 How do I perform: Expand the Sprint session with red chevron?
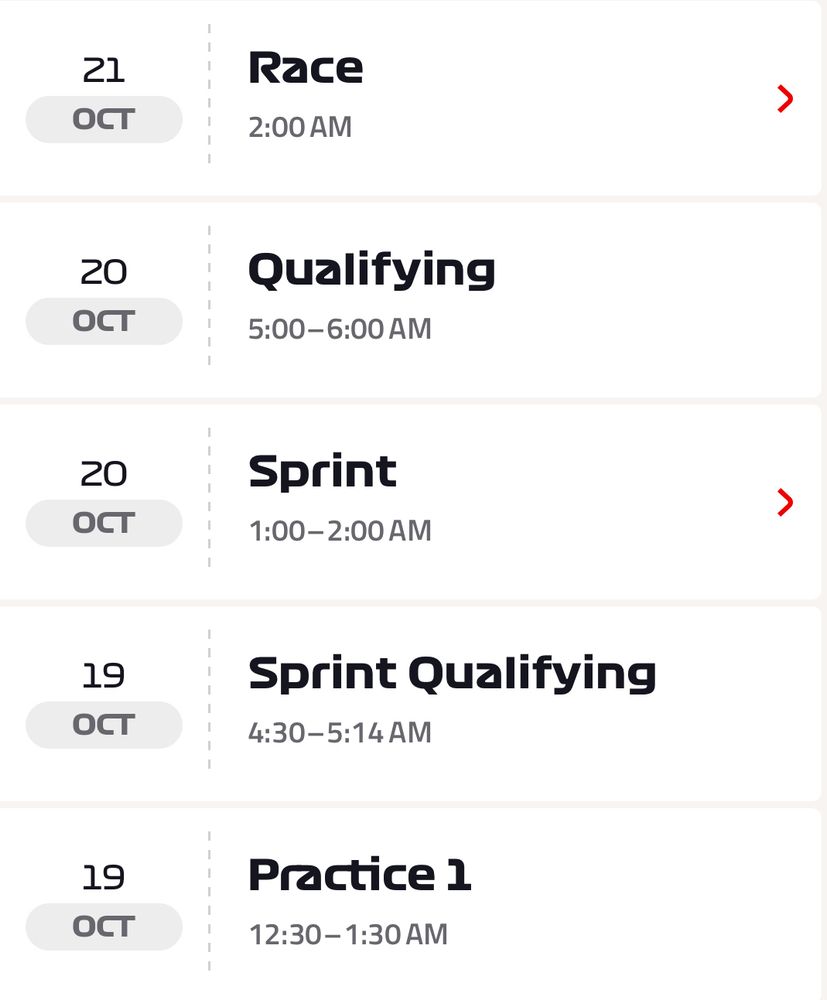(x=785, y=503)
